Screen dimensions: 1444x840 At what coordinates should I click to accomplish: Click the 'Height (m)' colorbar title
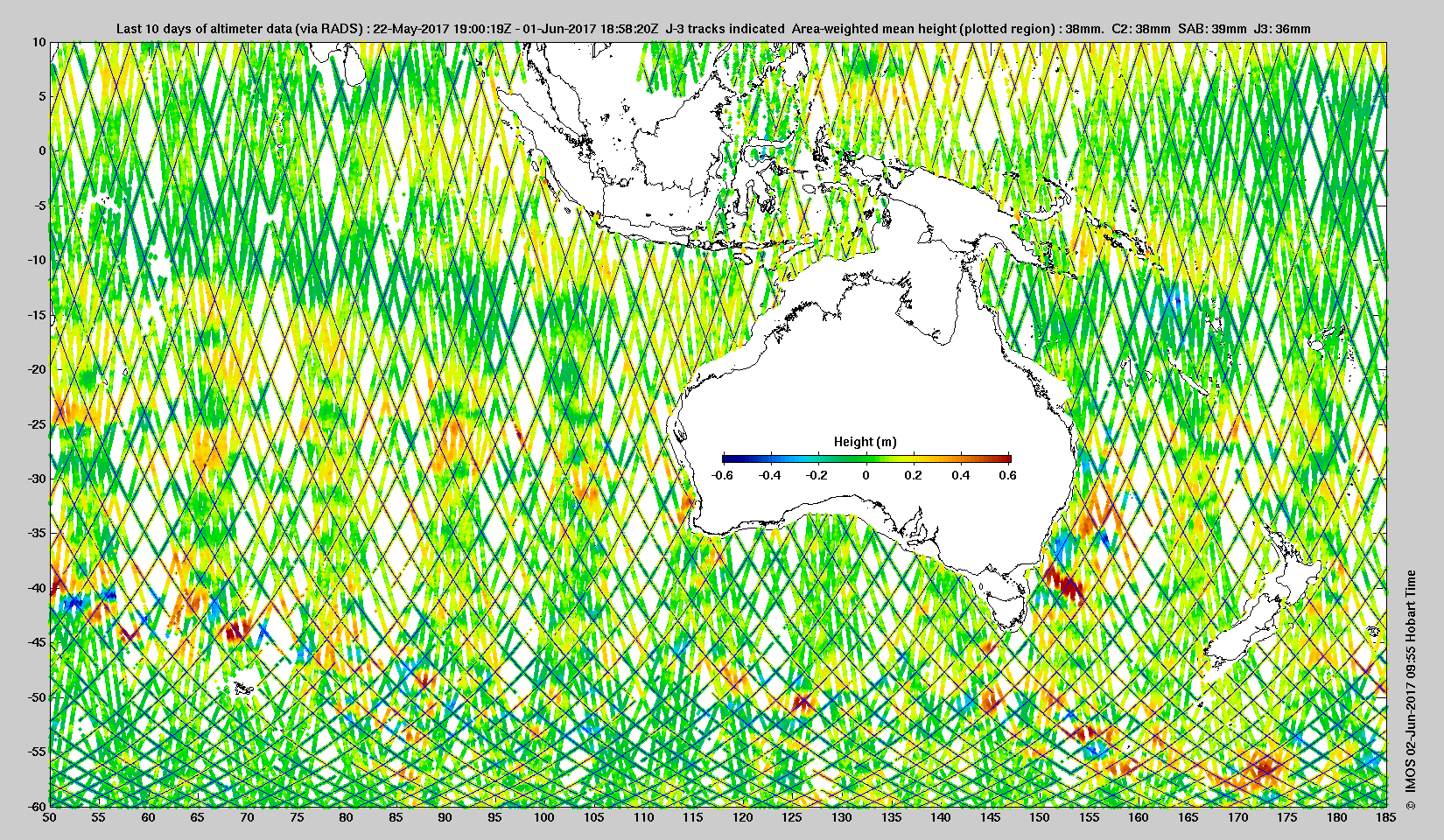pos(866,442)
